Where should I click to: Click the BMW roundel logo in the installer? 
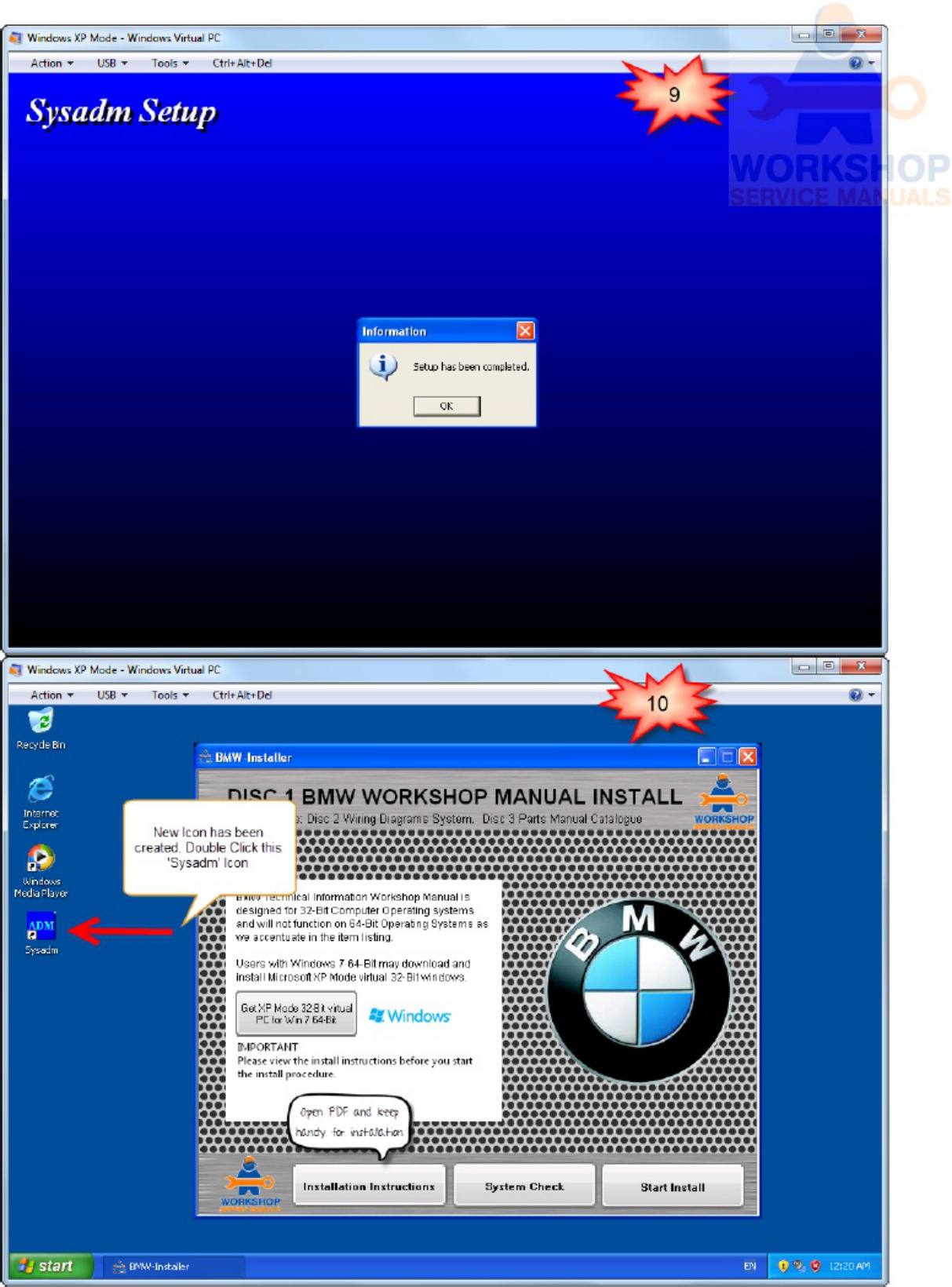638,991
